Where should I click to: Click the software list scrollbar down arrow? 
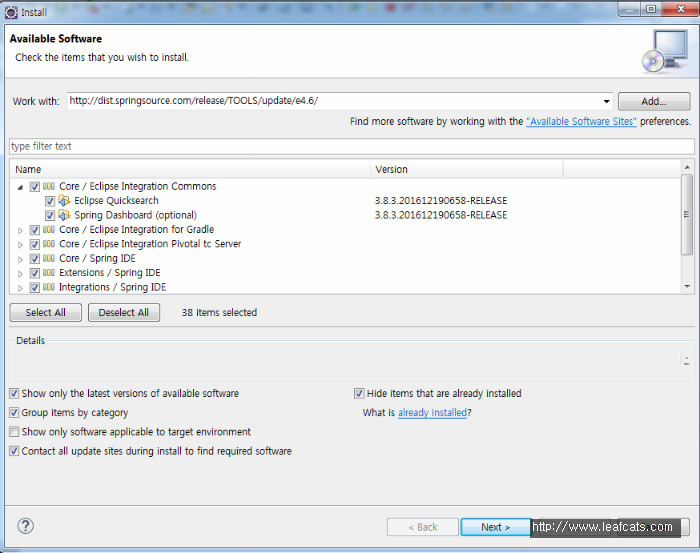[x=687, y=286]
